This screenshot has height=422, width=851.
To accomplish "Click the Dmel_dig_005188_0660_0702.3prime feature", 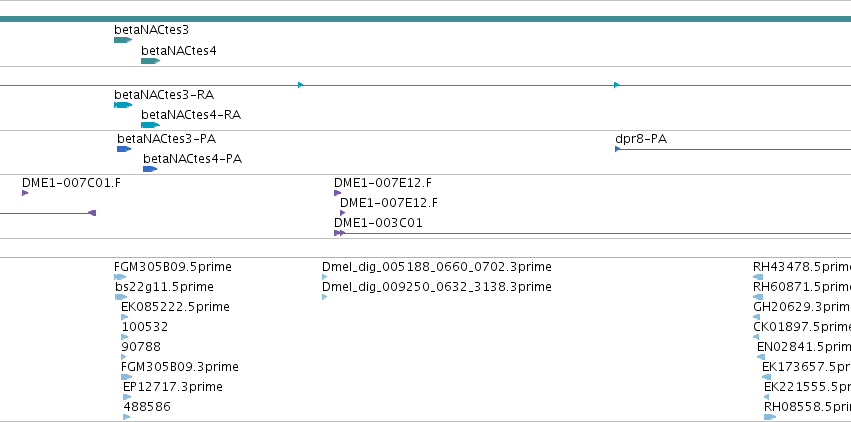I will (x=437, y=267).
